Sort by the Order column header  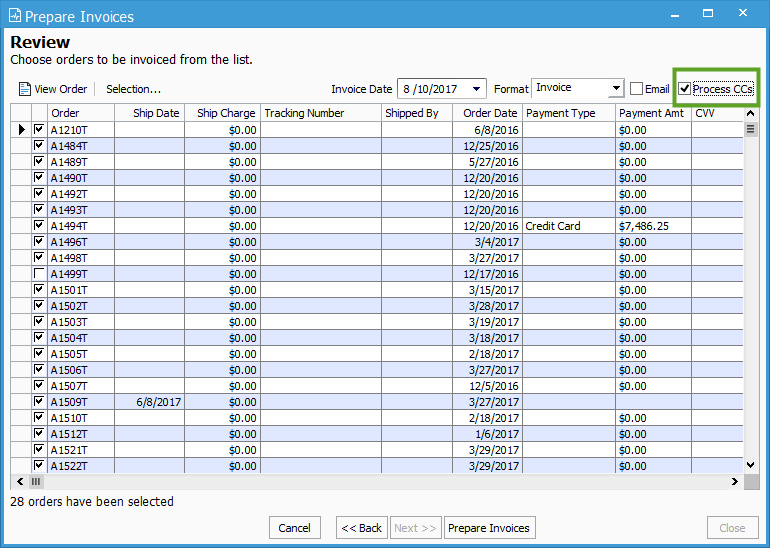(x=81, y=113)
